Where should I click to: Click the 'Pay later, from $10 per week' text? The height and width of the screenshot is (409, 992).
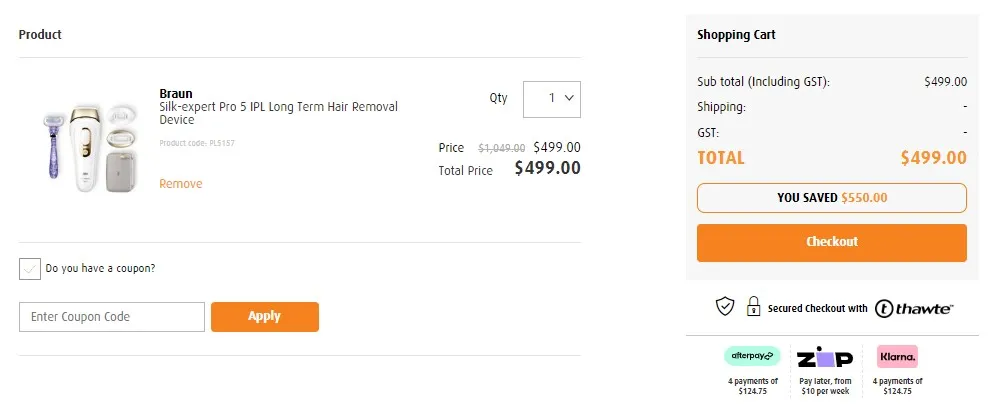824,386
